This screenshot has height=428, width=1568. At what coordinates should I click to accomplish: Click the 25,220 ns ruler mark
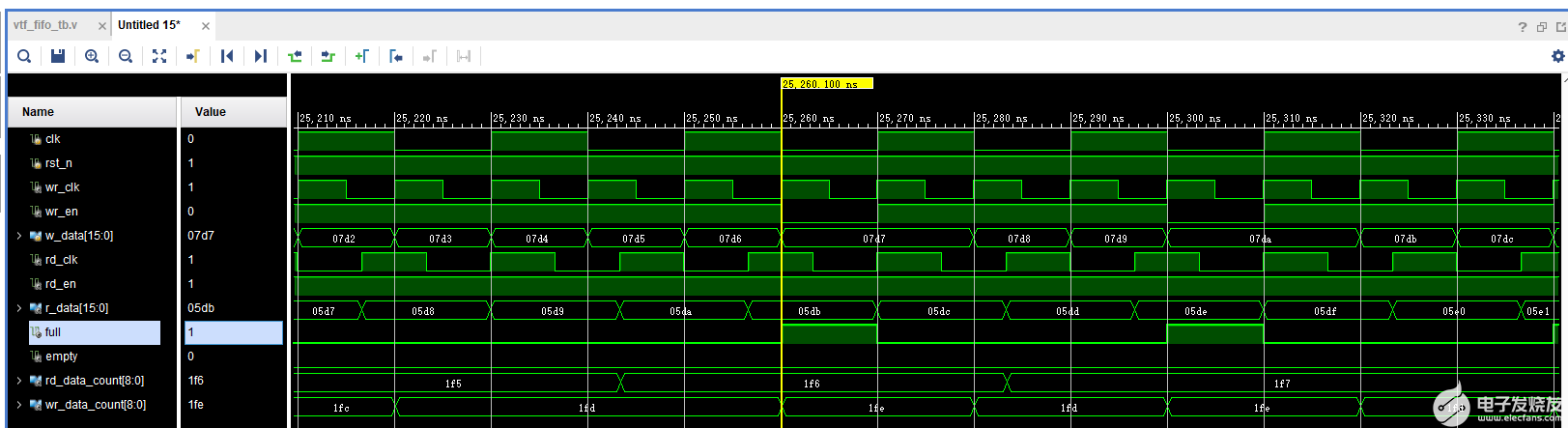pos(421,118)
